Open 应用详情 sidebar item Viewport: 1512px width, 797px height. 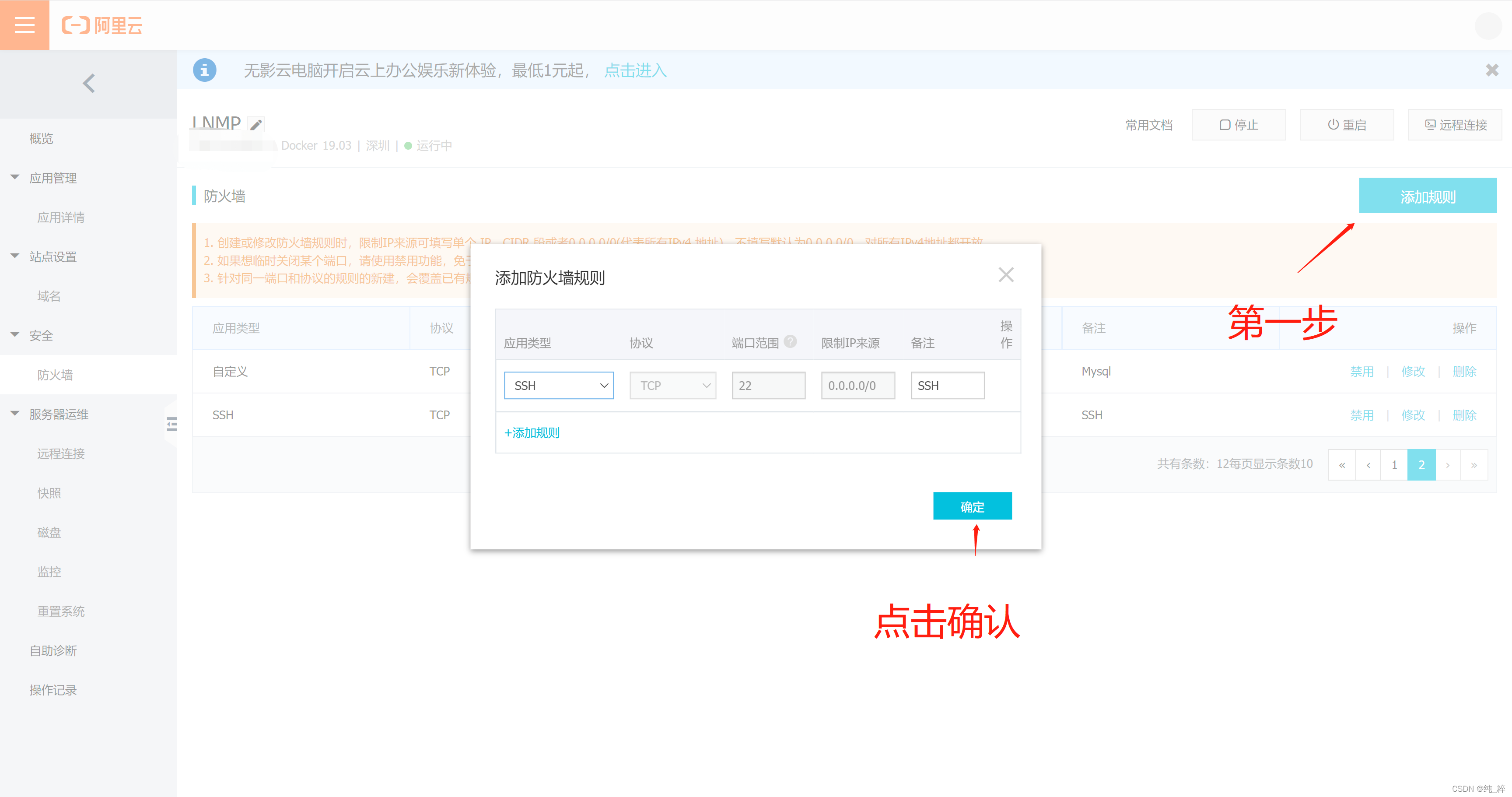click(x=61, y=218)
